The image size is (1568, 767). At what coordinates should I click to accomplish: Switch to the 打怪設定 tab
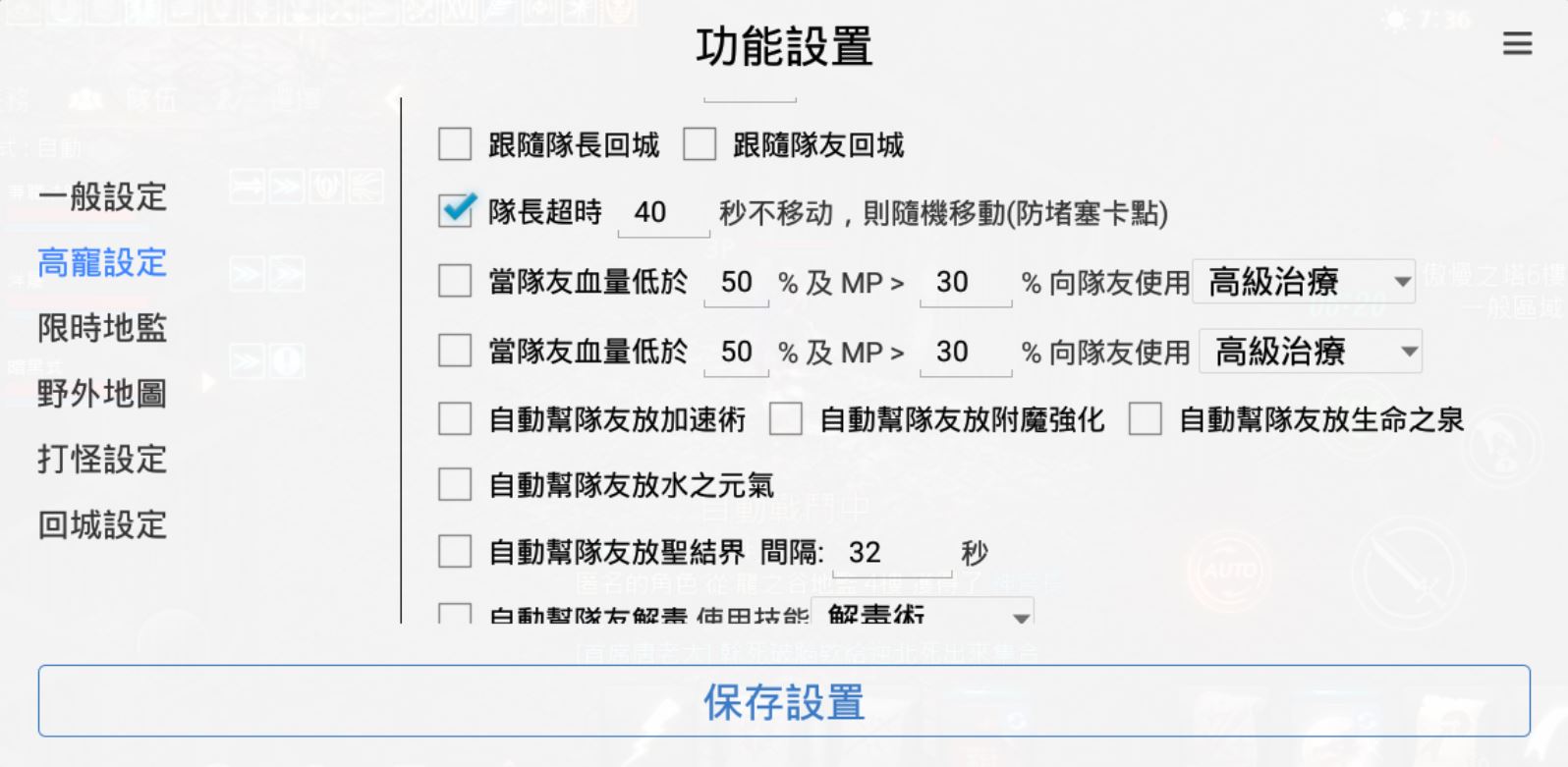click(x=102, y=460)
